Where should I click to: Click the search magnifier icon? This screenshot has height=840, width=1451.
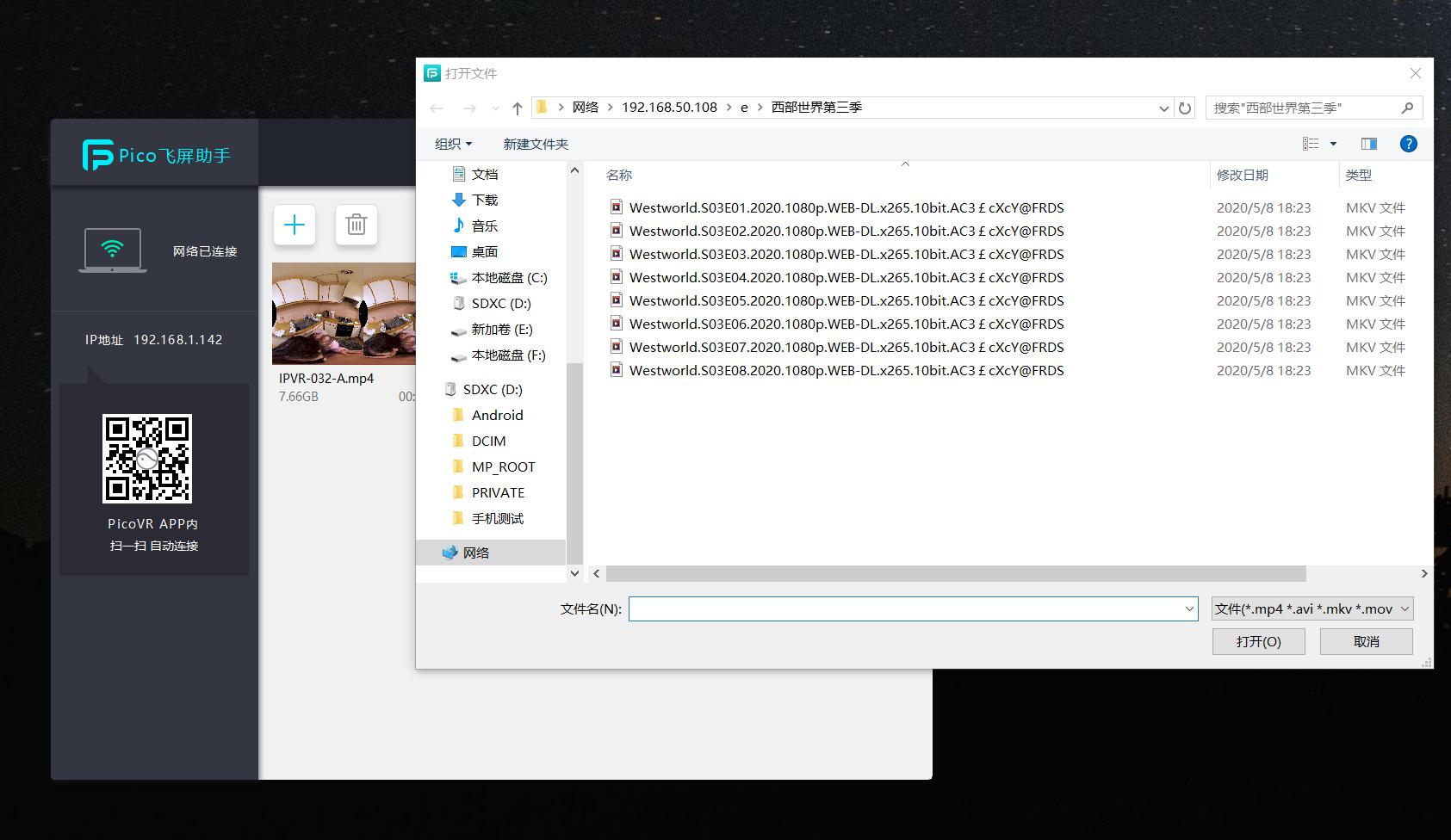1407,108
